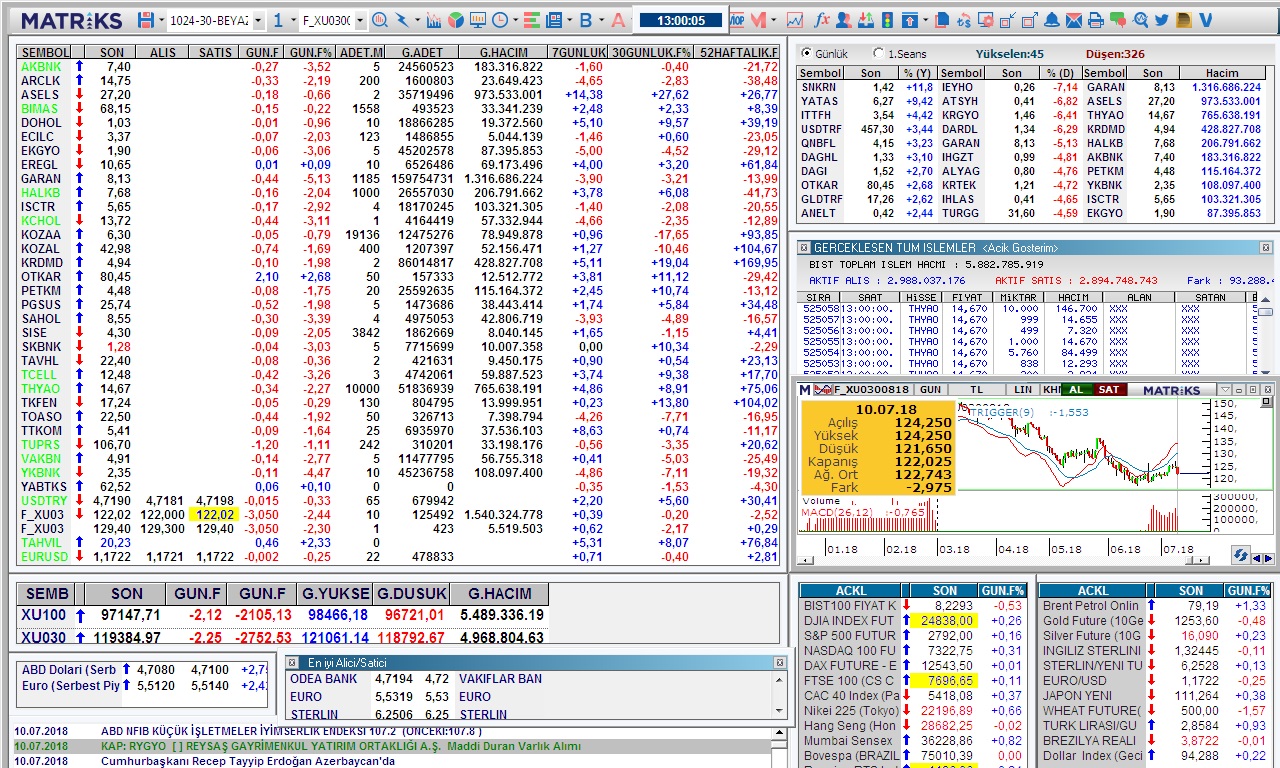Open the F_XU030 symbol dropdown
The height and width of the screenshot is (768, 1280).
click(360, 21)
